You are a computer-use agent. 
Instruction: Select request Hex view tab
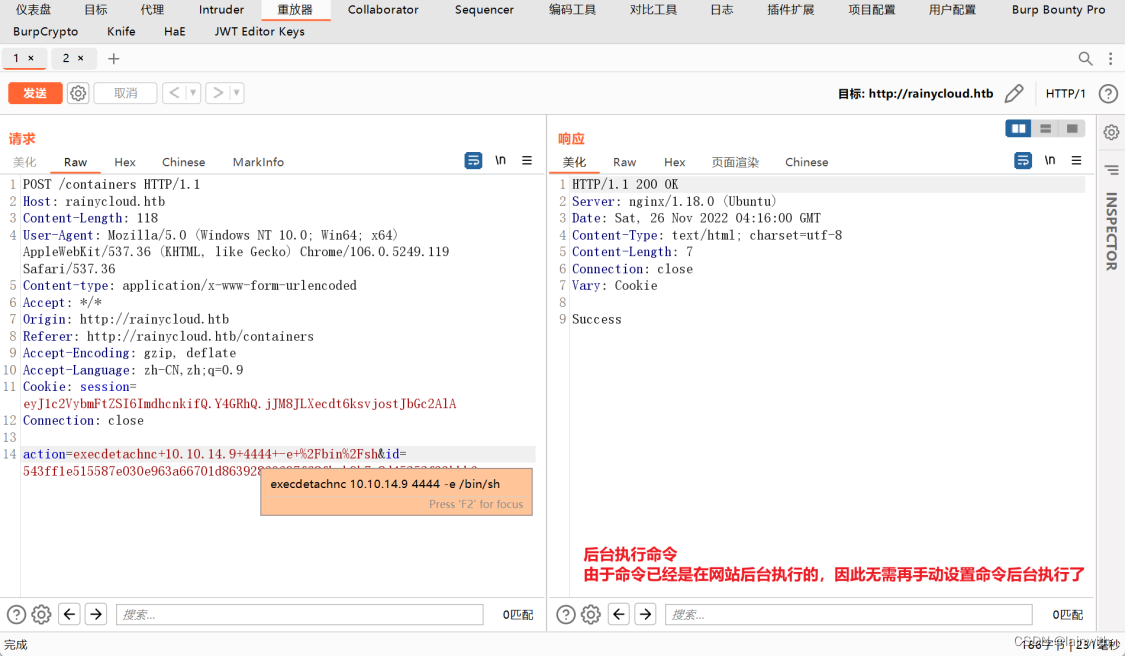point(125,162)
